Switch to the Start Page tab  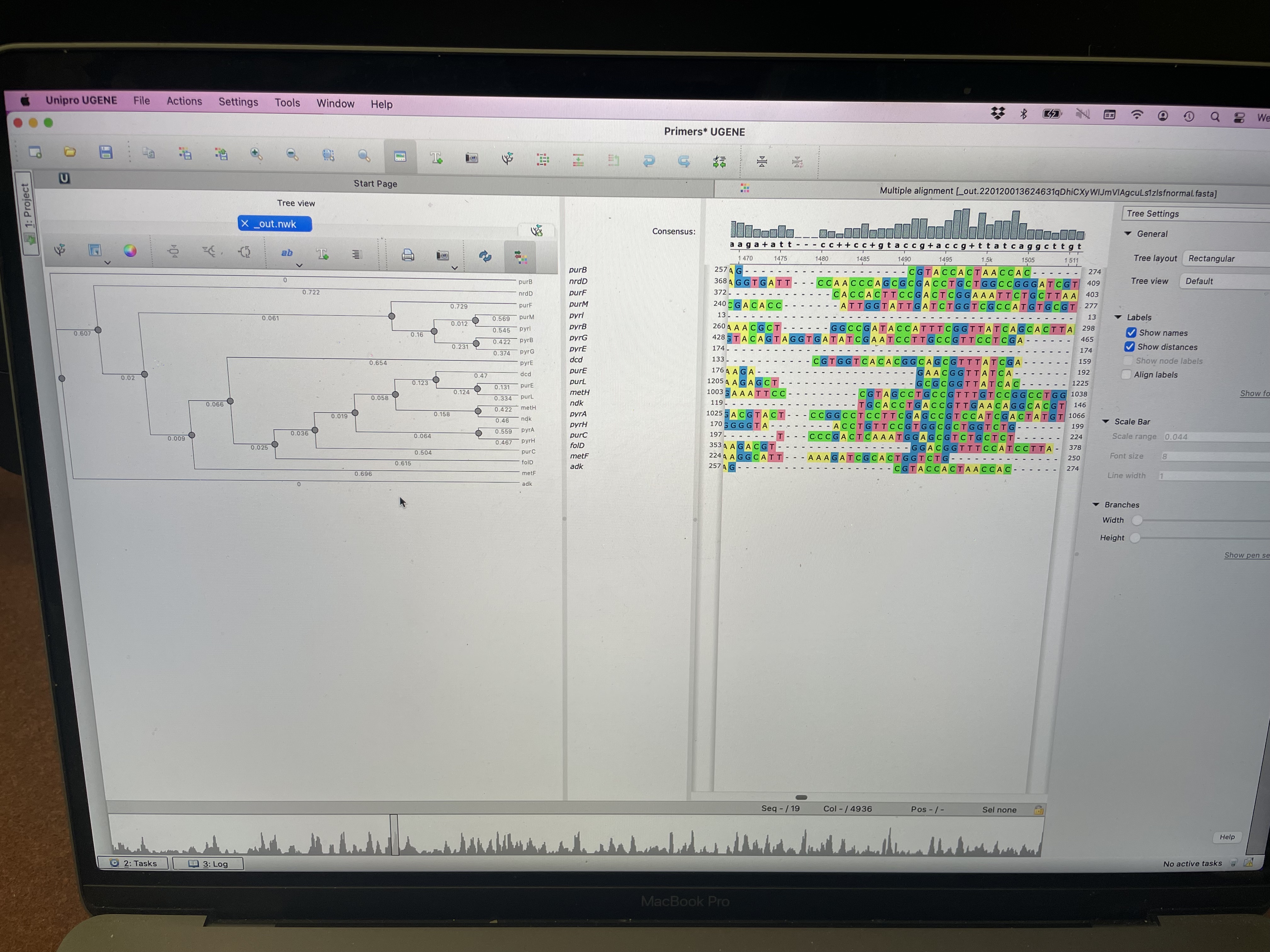(375, 184)
